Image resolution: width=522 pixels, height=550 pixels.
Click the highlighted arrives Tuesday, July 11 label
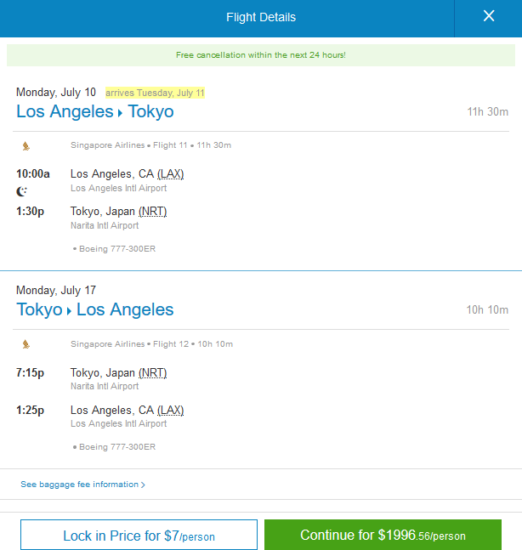tap(155, 93)
